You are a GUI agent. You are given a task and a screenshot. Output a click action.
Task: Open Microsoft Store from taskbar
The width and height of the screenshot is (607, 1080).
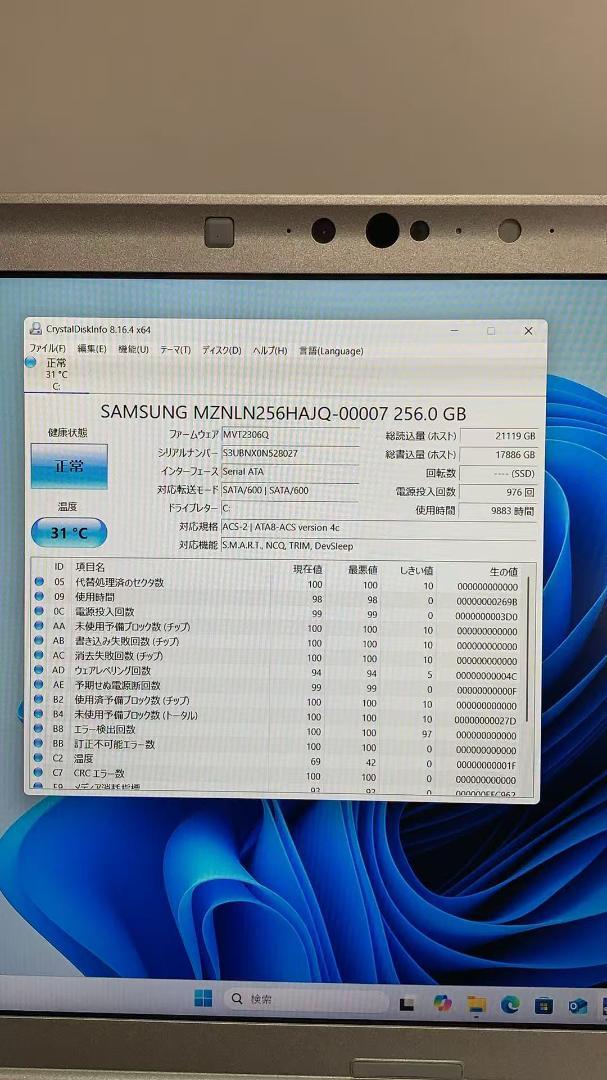point(544,1006)
